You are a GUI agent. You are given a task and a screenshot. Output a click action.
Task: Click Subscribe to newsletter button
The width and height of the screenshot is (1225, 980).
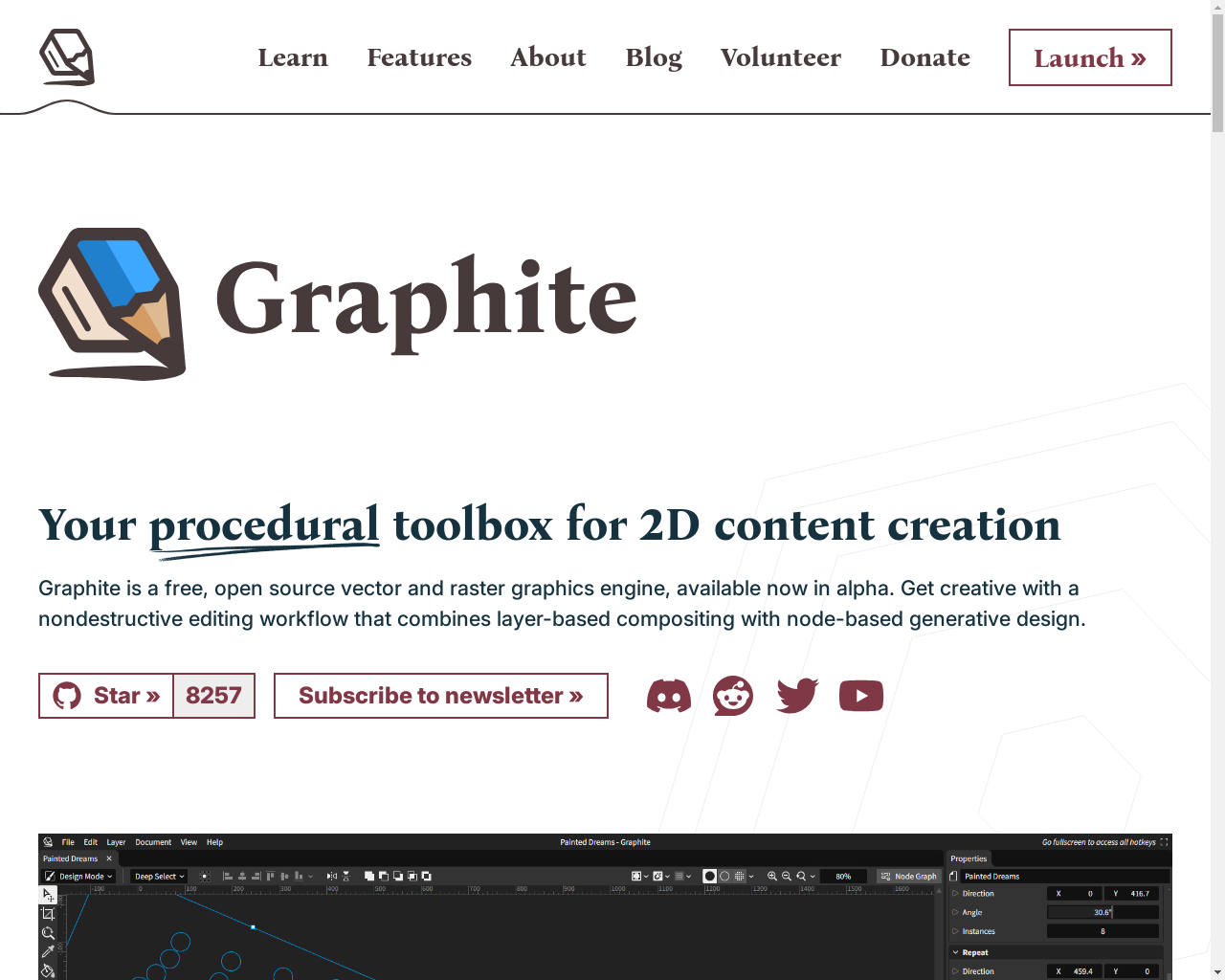(441, 696)
